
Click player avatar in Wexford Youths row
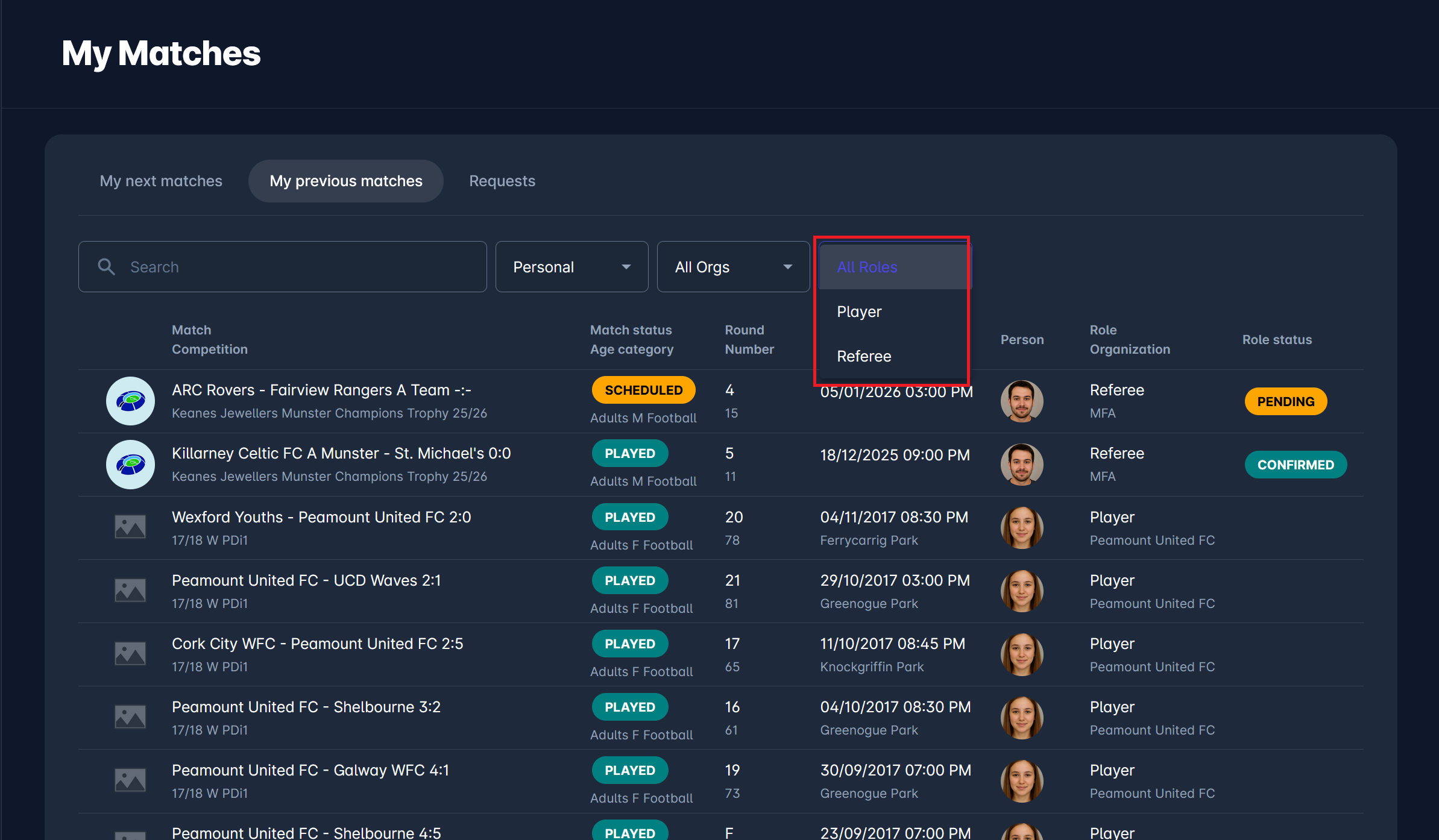(x=1022, y=528)
